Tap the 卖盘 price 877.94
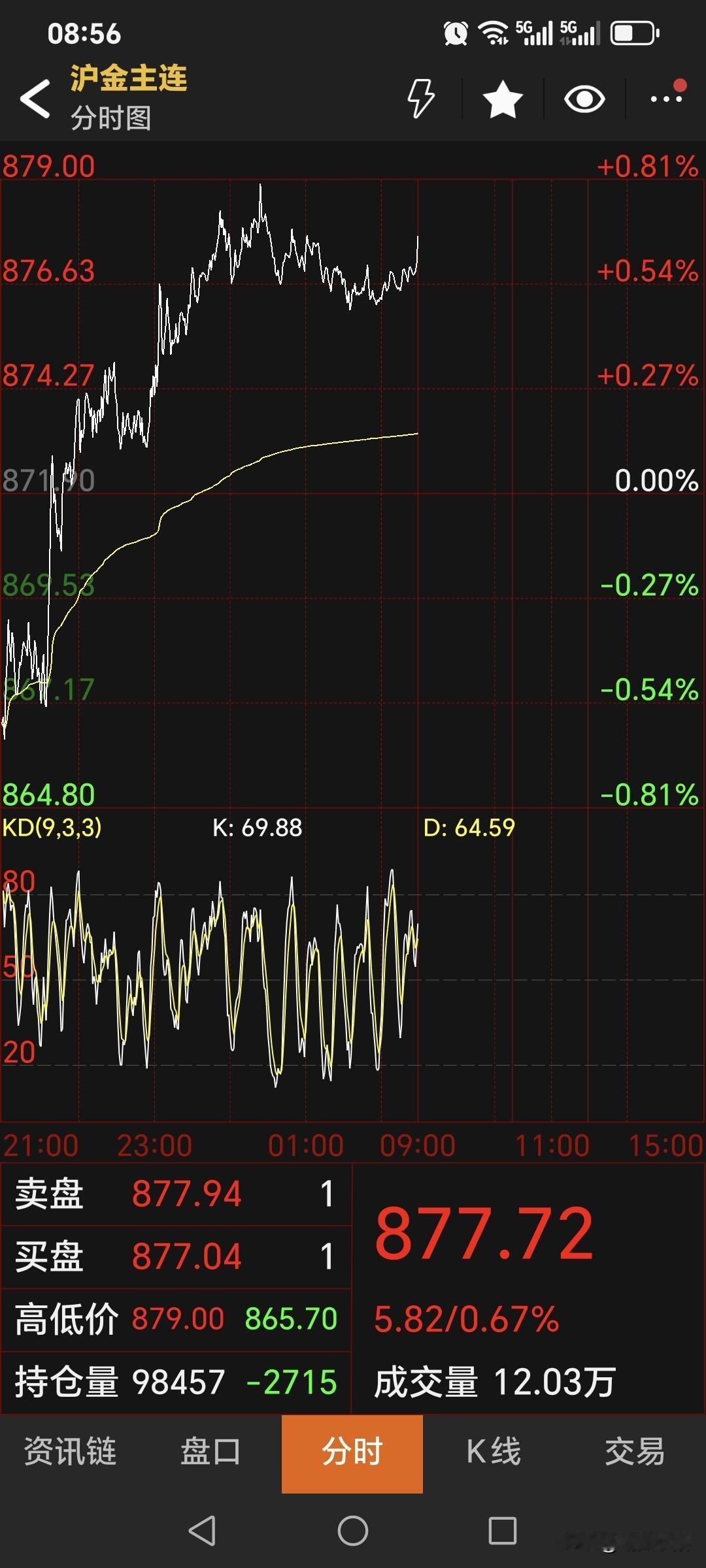This screenshot has height=1568, width=706. pyautogui.click(x=187, y=1194)
